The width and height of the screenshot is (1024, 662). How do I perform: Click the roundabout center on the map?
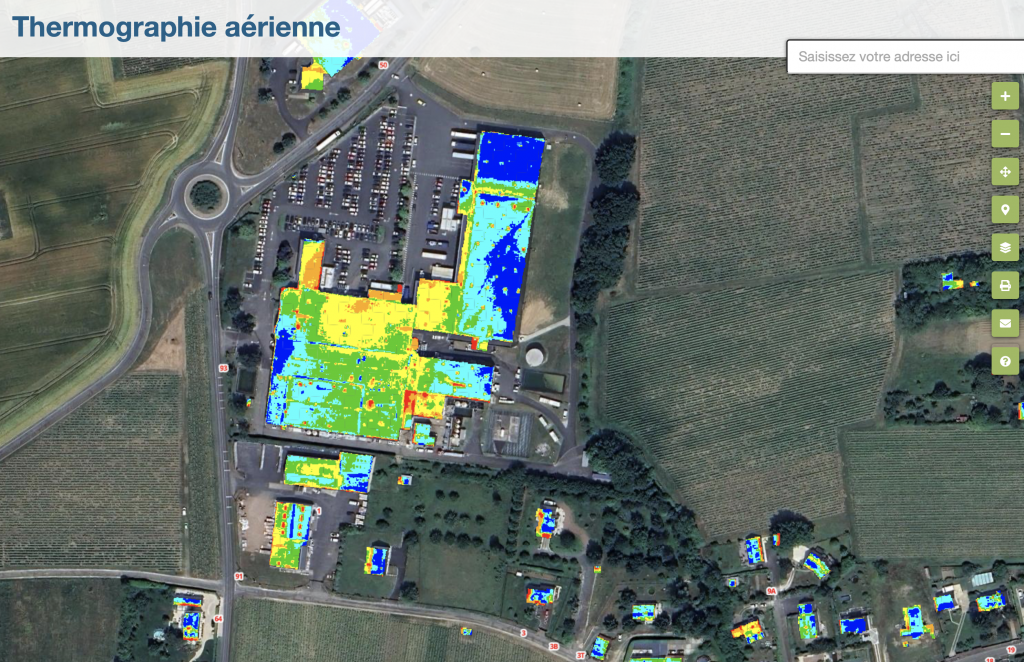click(x=205, y=193)
